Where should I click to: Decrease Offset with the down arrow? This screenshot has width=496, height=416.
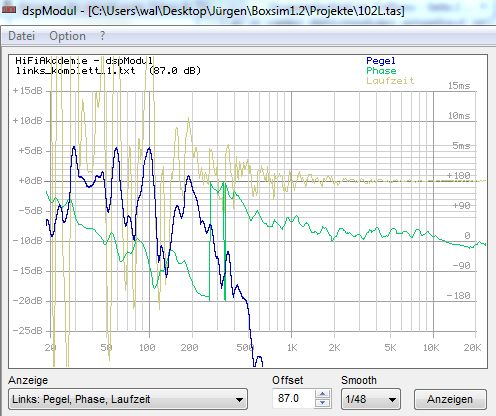coord(322,403)
